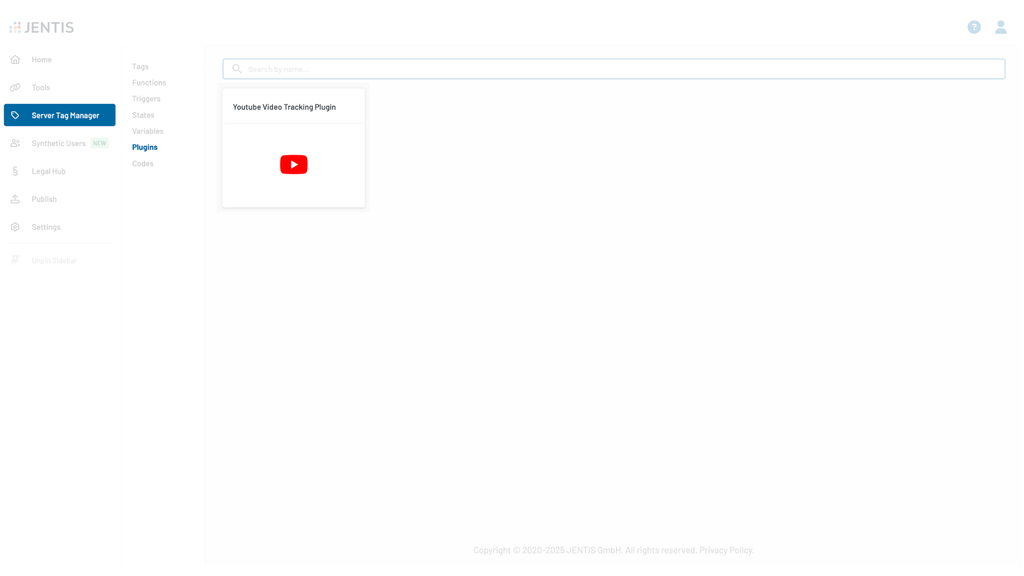The image size is (1024, 576).
Task: Click the JENTIS logo
Action: click(42, 27)
